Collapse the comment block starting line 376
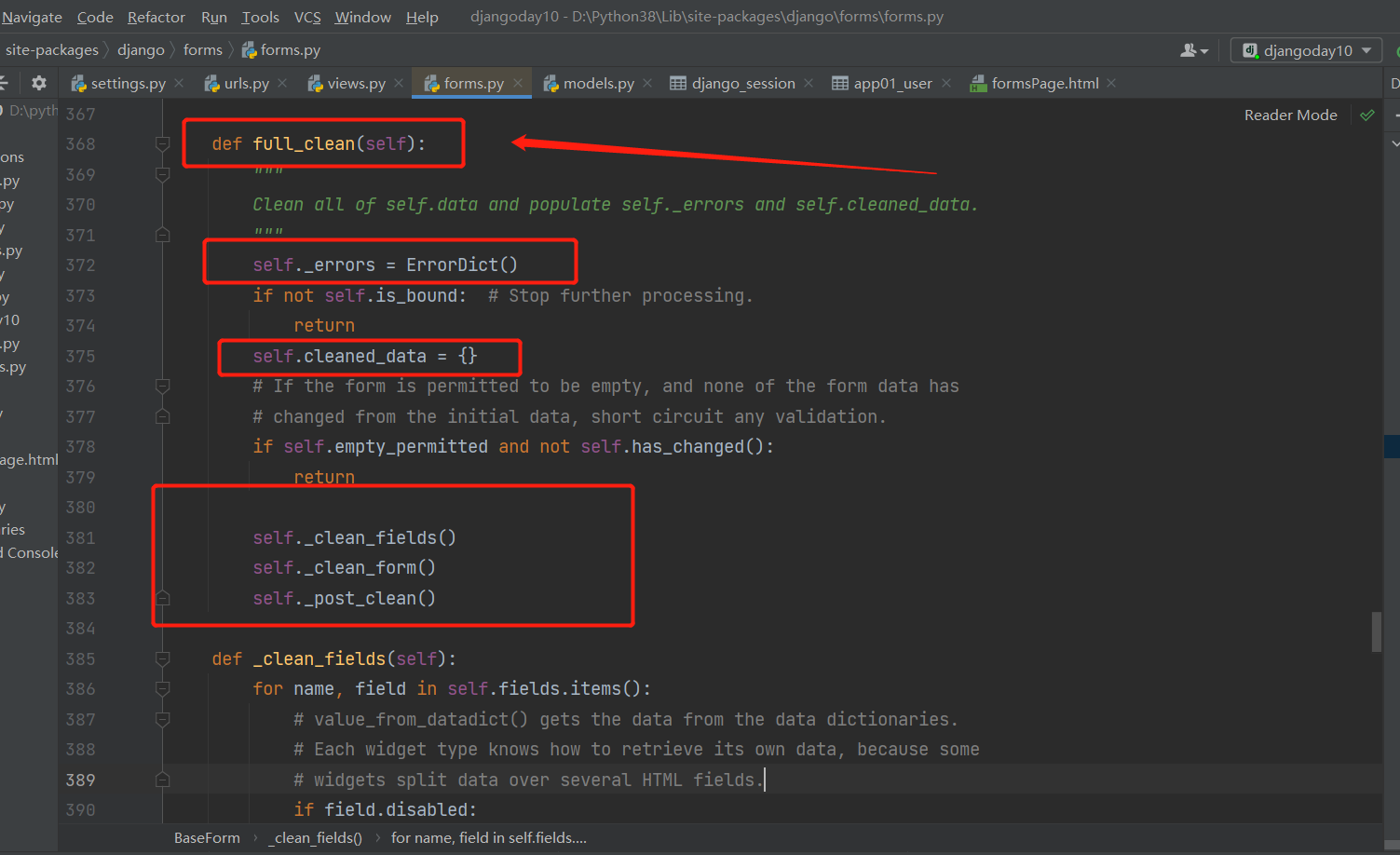Image resolution: width=1400 pixels, height=855 pixels. (162, 386)
